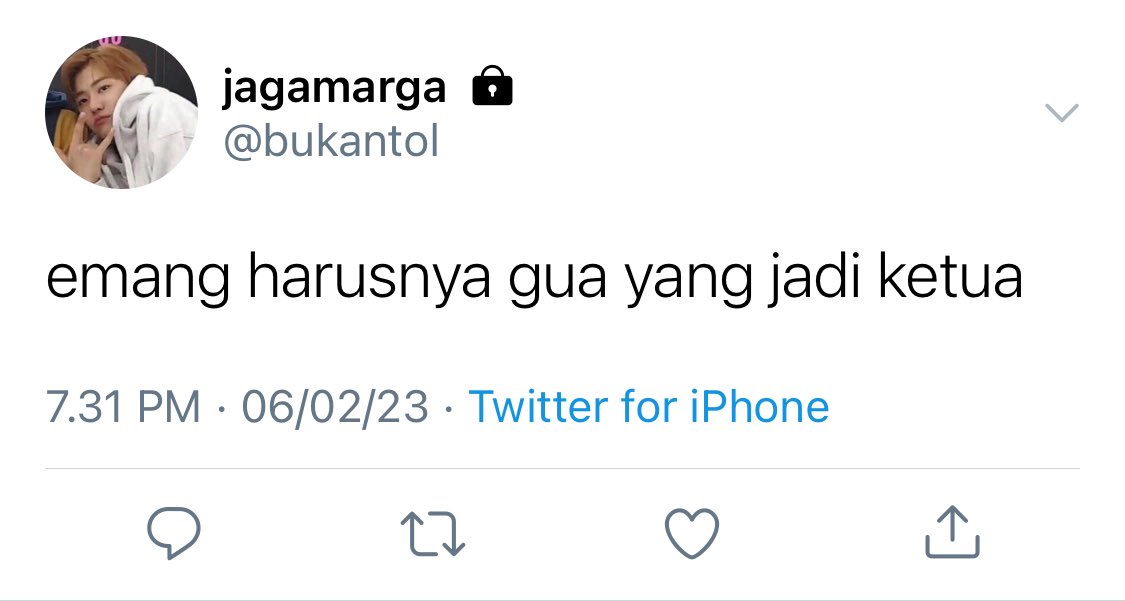Open the profile picture of jagamarga
This screenshot has height=601, width=1125.
pyautogui.click(x=121, y=113)
